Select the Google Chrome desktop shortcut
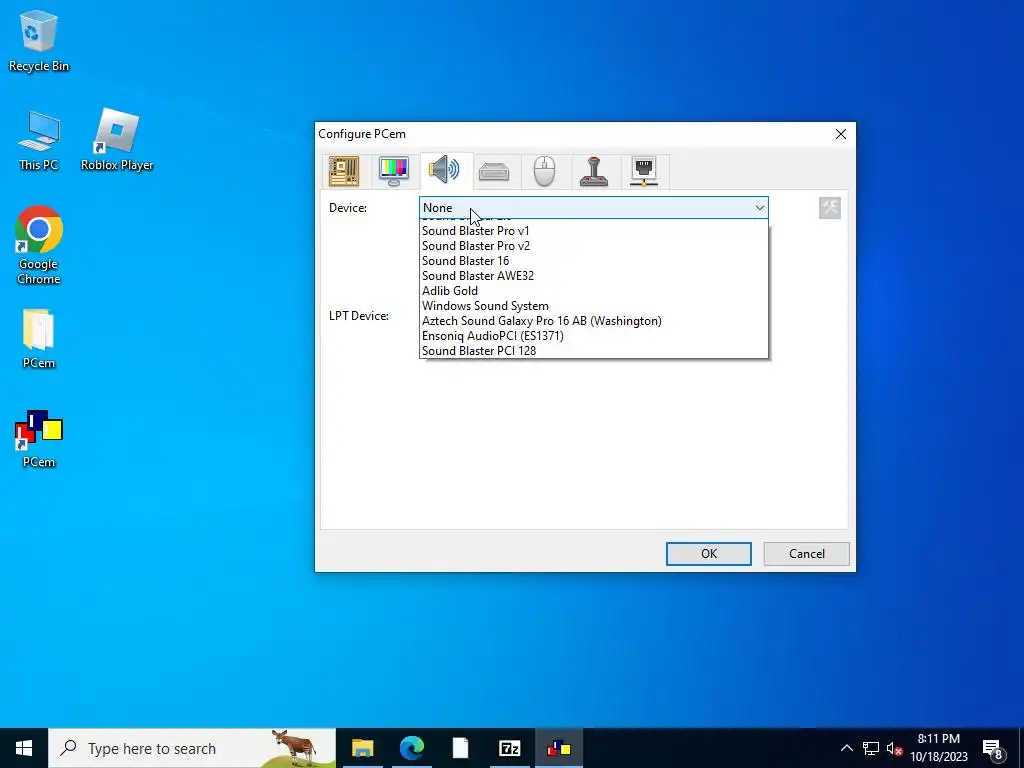 (x=39, y=246)
